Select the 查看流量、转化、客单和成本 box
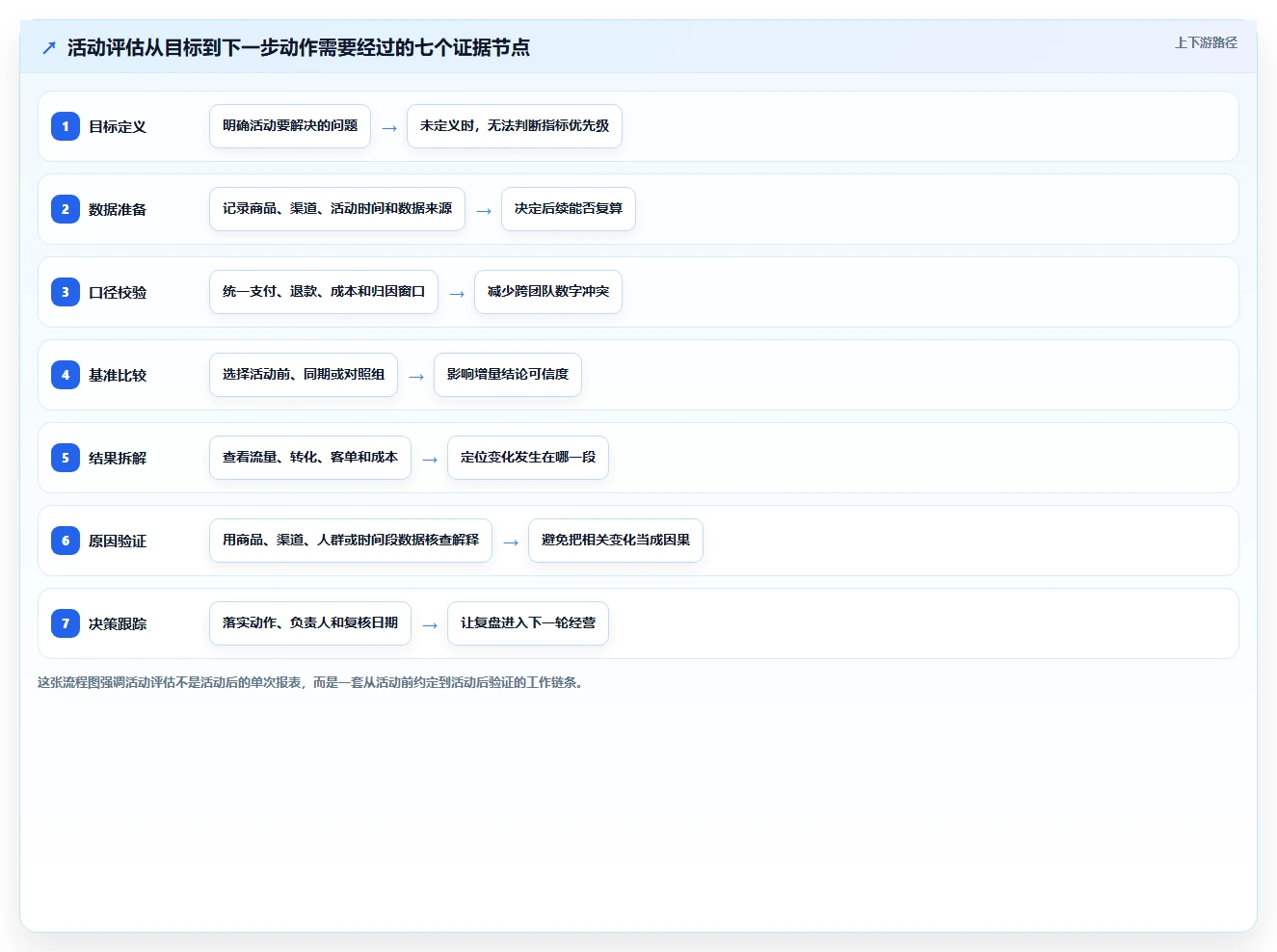 [x=310, y=458]
